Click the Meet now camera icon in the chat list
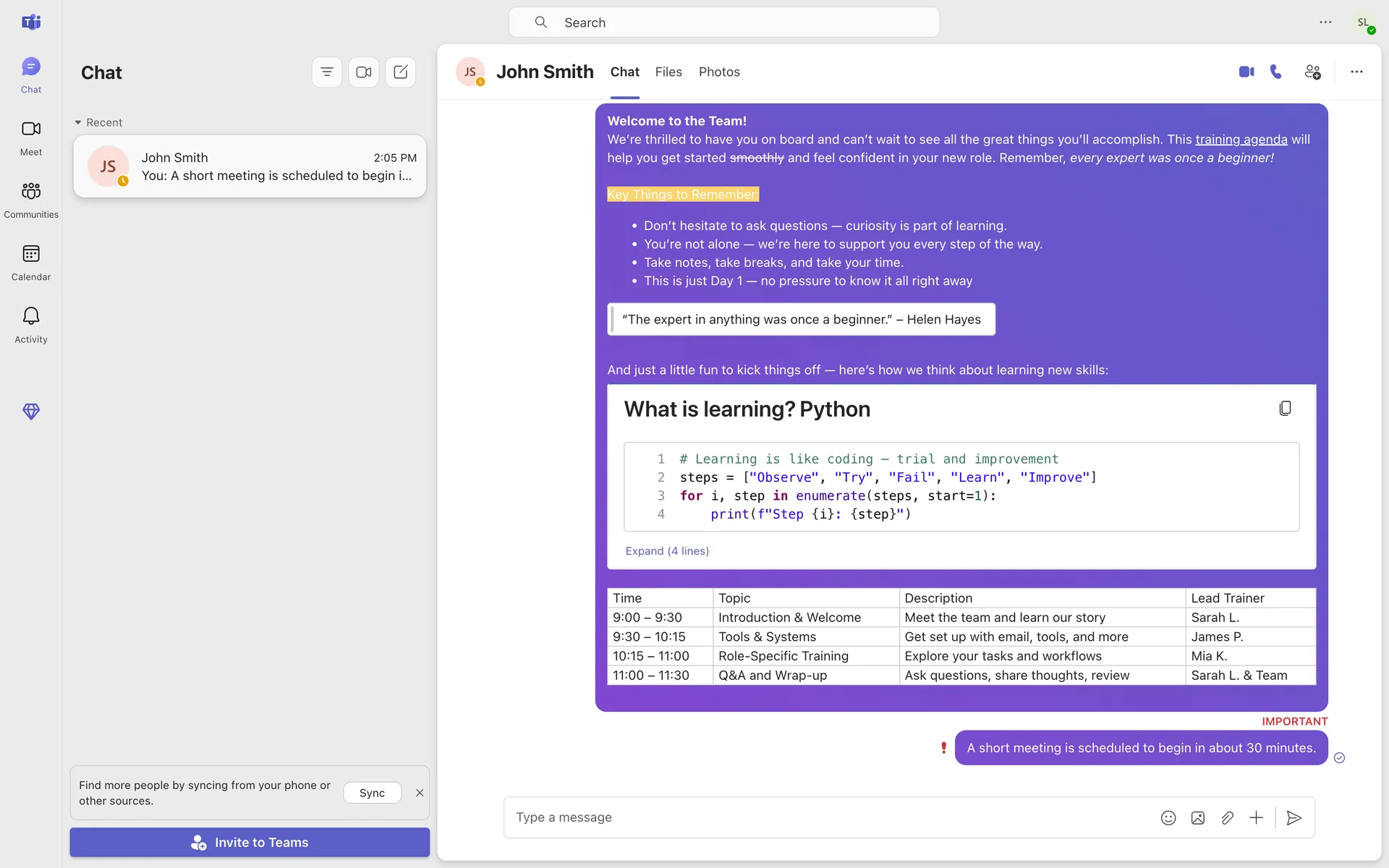The width and height of the screenshot is (1389, 868). click(x=364, y=72)
